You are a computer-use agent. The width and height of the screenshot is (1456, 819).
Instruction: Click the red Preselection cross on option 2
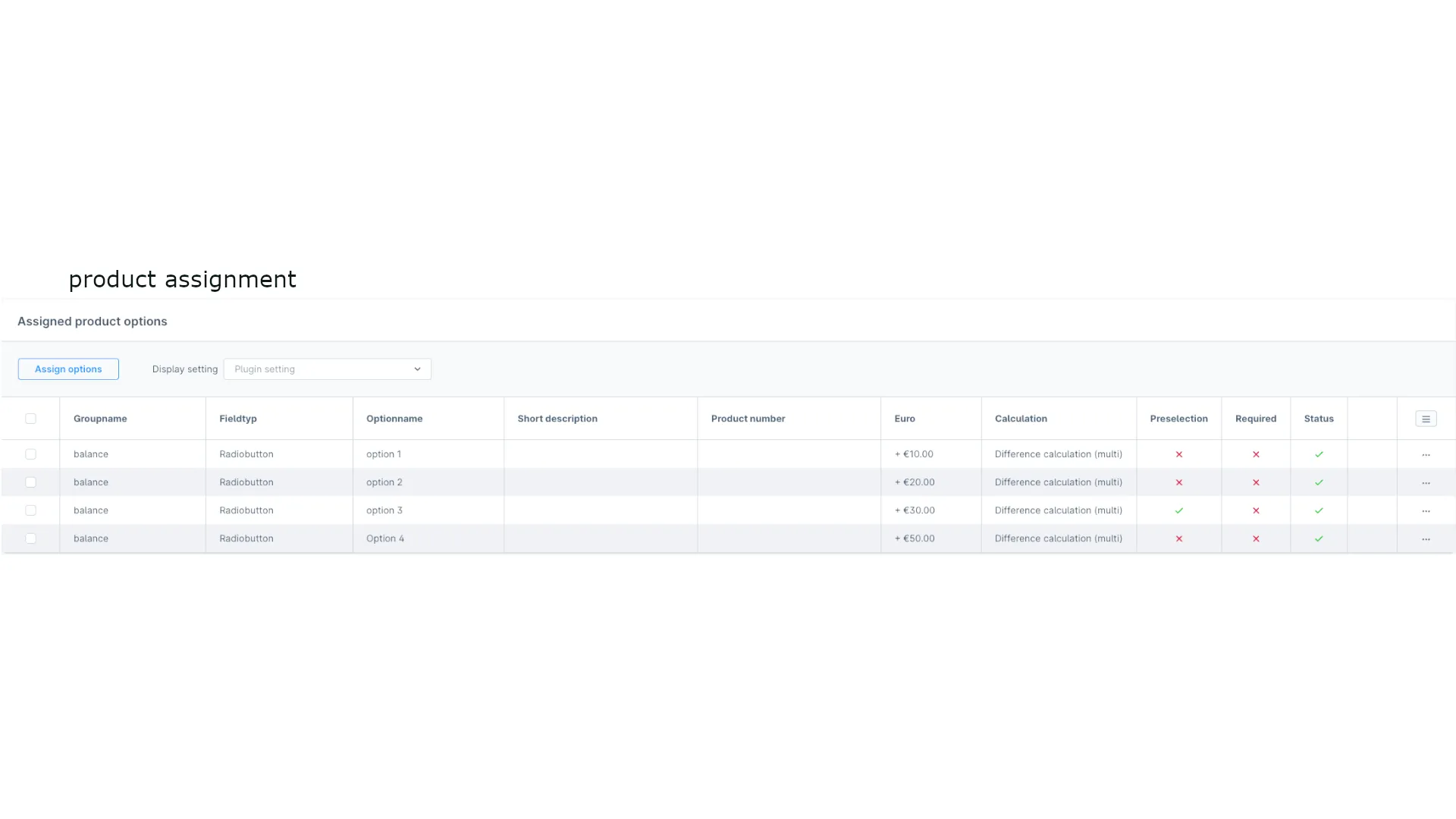(x=1179, y=482)
